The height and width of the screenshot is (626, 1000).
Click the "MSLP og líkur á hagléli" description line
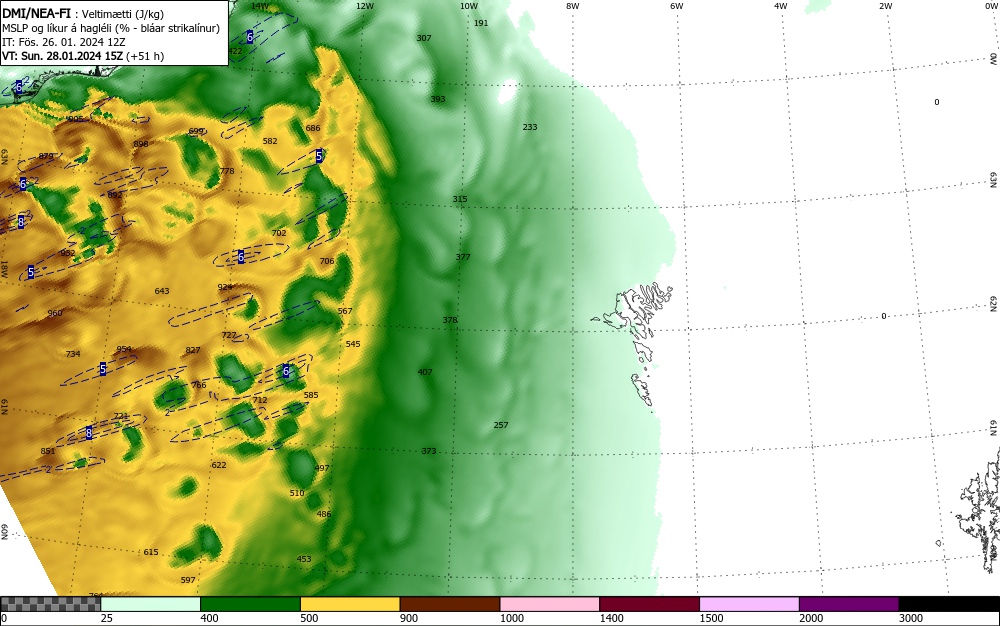click(111, 28)
